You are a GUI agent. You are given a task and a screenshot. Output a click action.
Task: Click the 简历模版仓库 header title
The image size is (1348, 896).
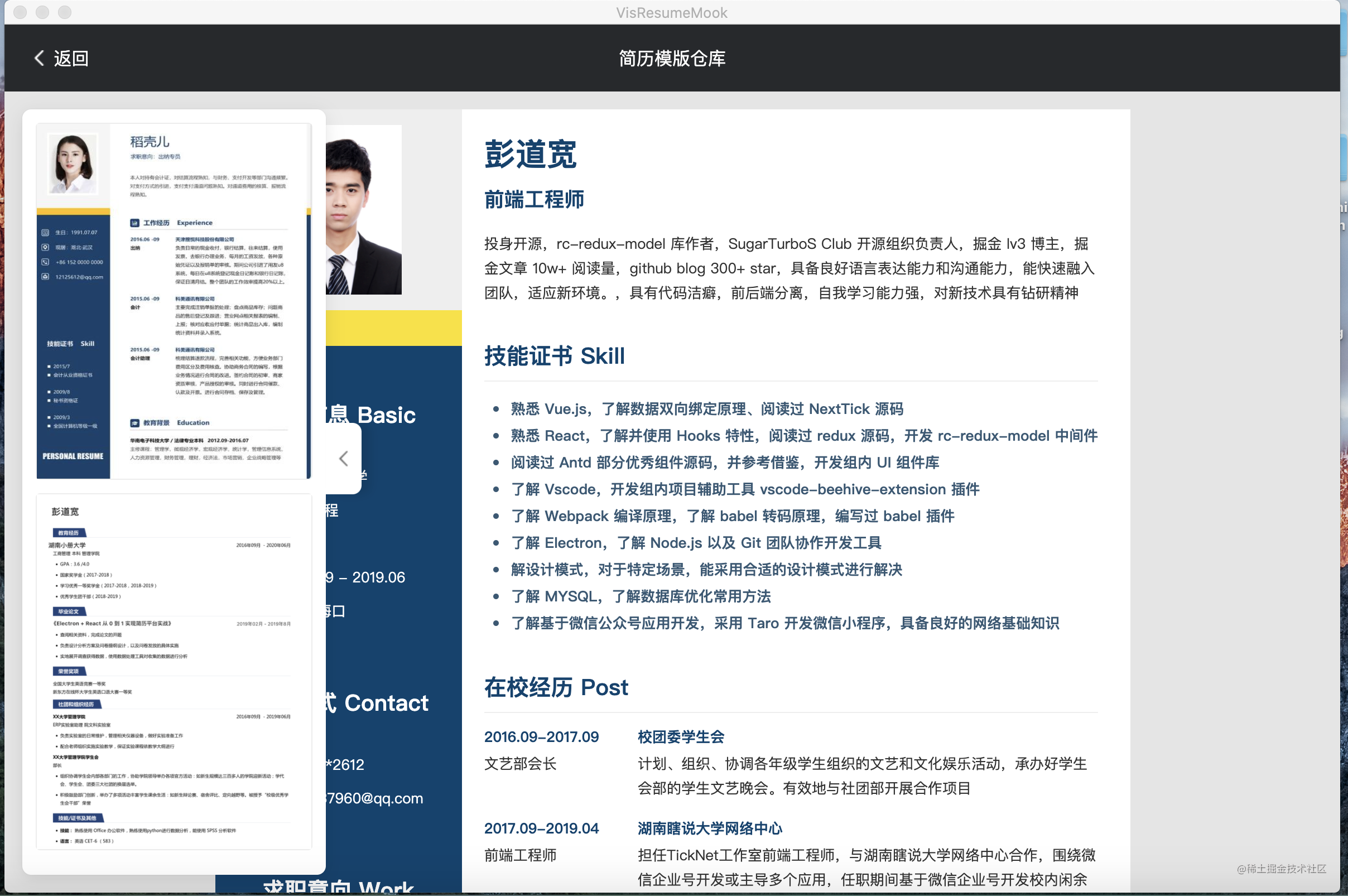(x=672, y=58)
